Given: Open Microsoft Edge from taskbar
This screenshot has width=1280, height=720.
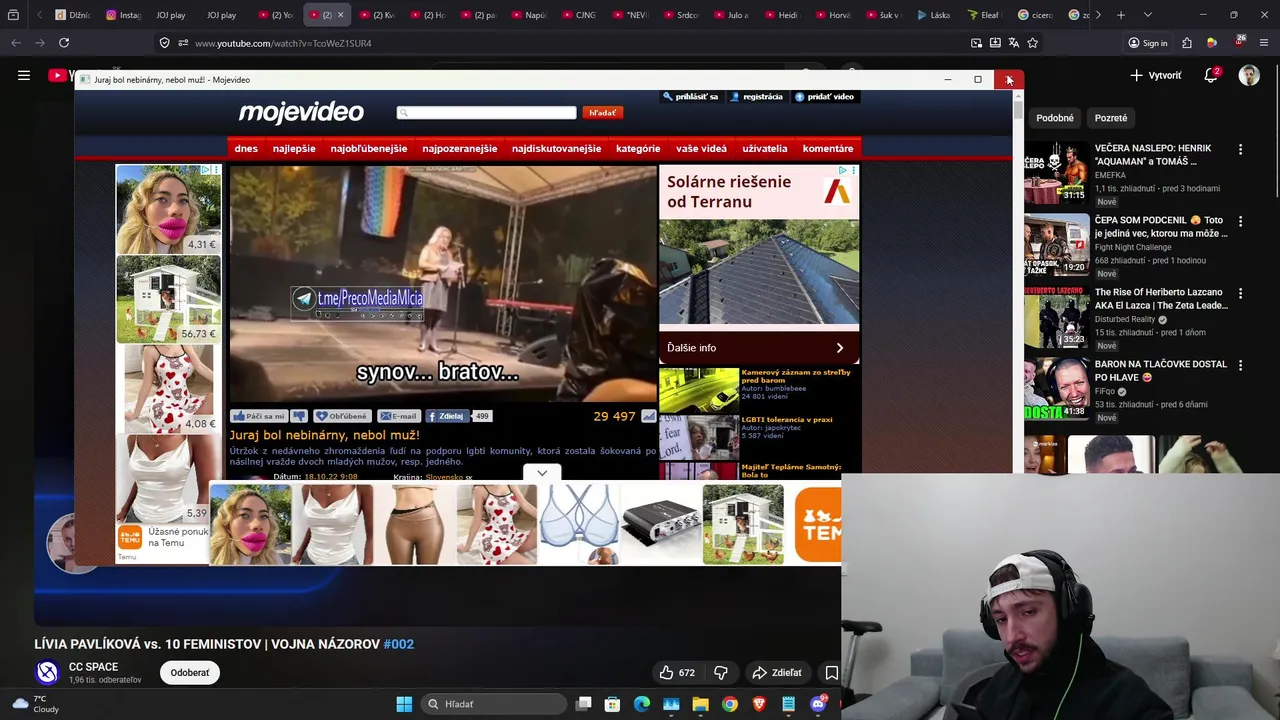Looking at the screenshot, I should click(x=642, y=704).
